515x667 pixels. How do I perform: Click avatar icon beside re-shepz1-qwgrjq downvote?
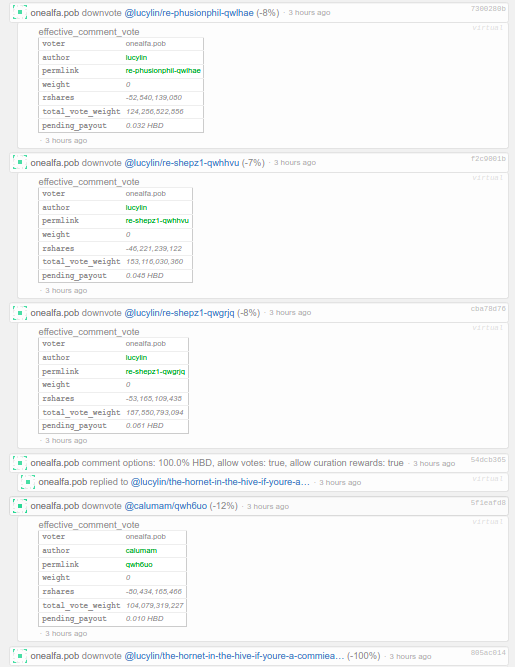tap(20, 313)
